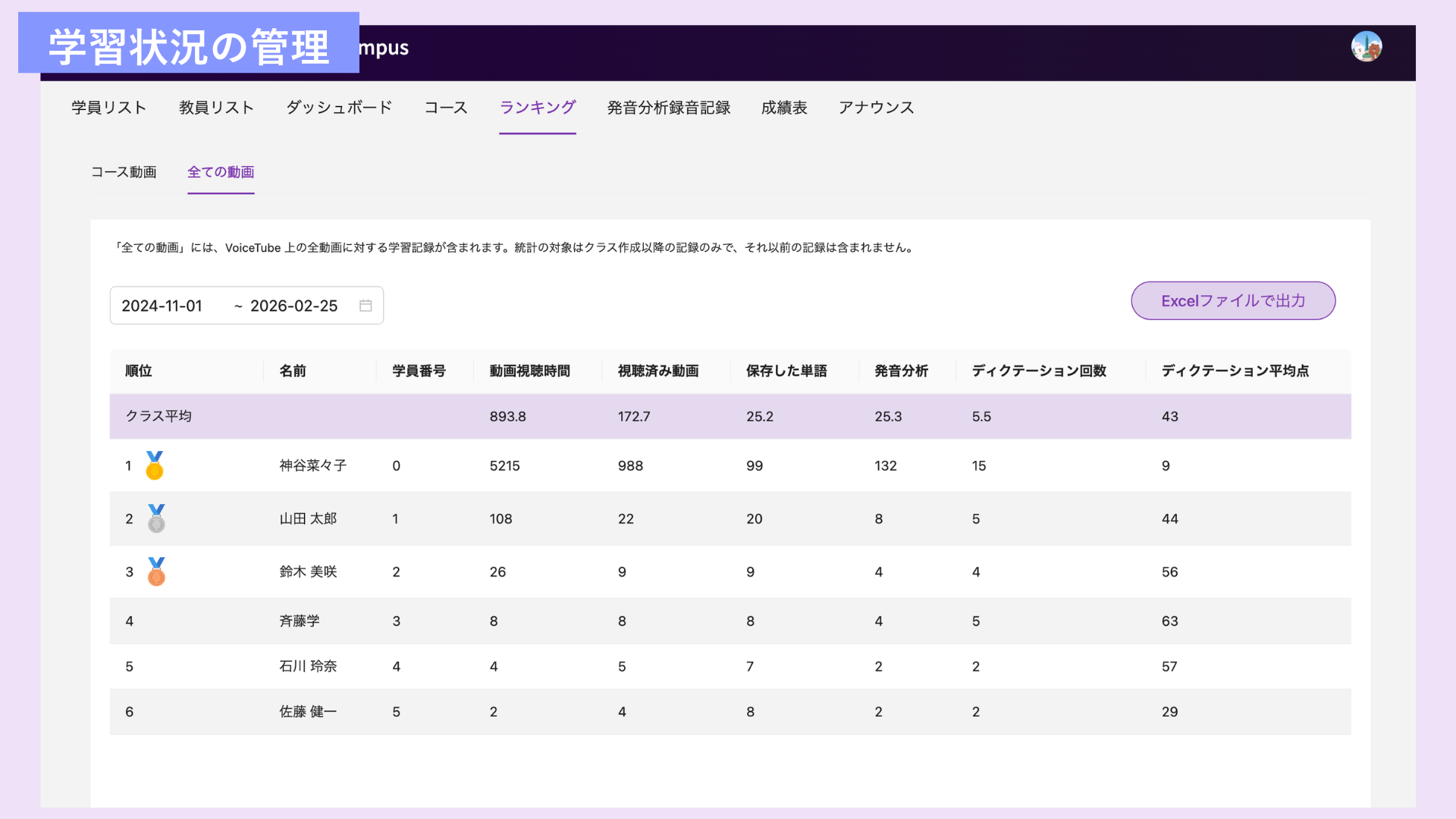
Task: Click the start date 2024-11-01 field
Action: 162,306
